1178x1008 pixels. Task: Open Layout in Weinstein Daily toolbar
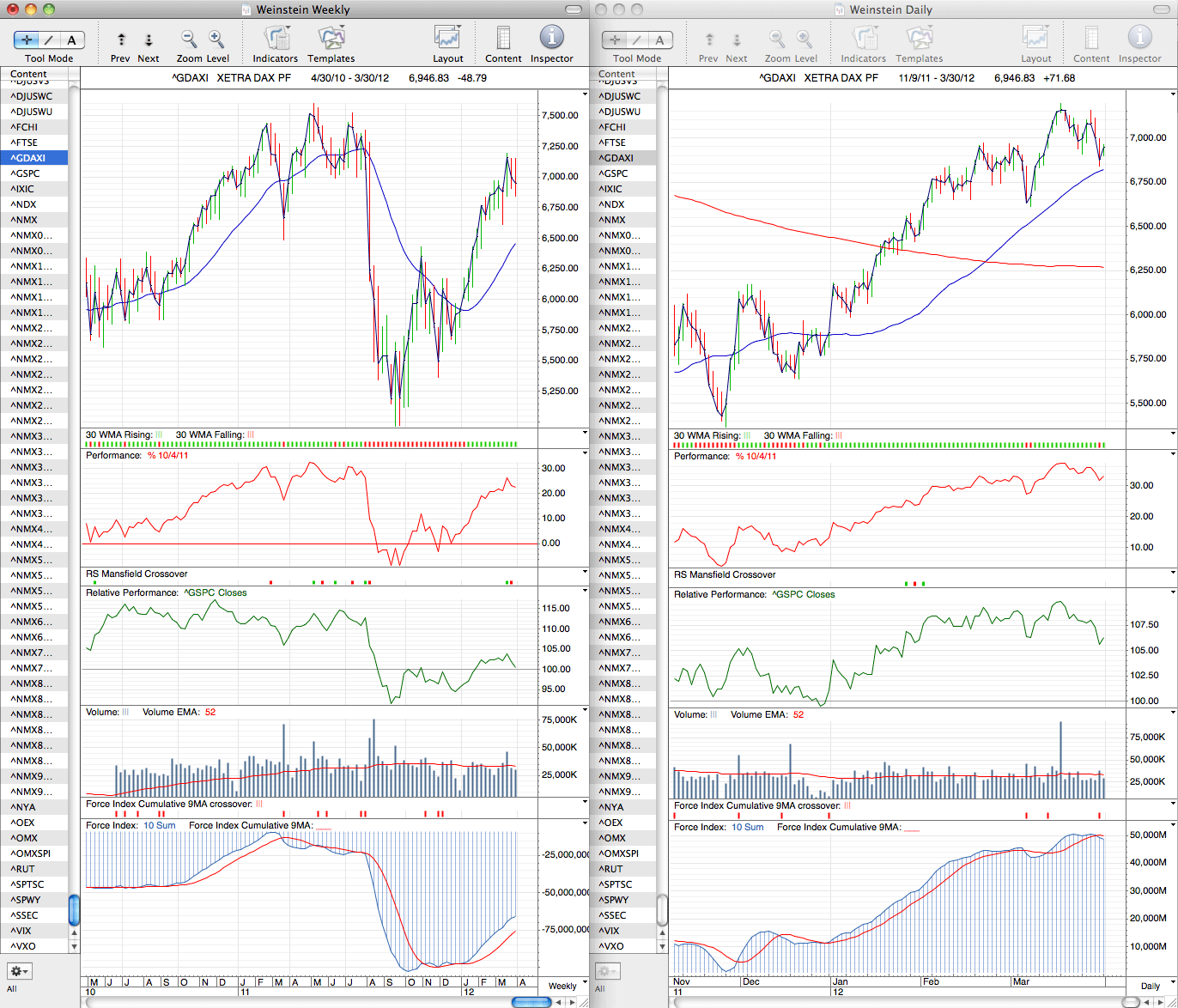[x=1035, y=38]
